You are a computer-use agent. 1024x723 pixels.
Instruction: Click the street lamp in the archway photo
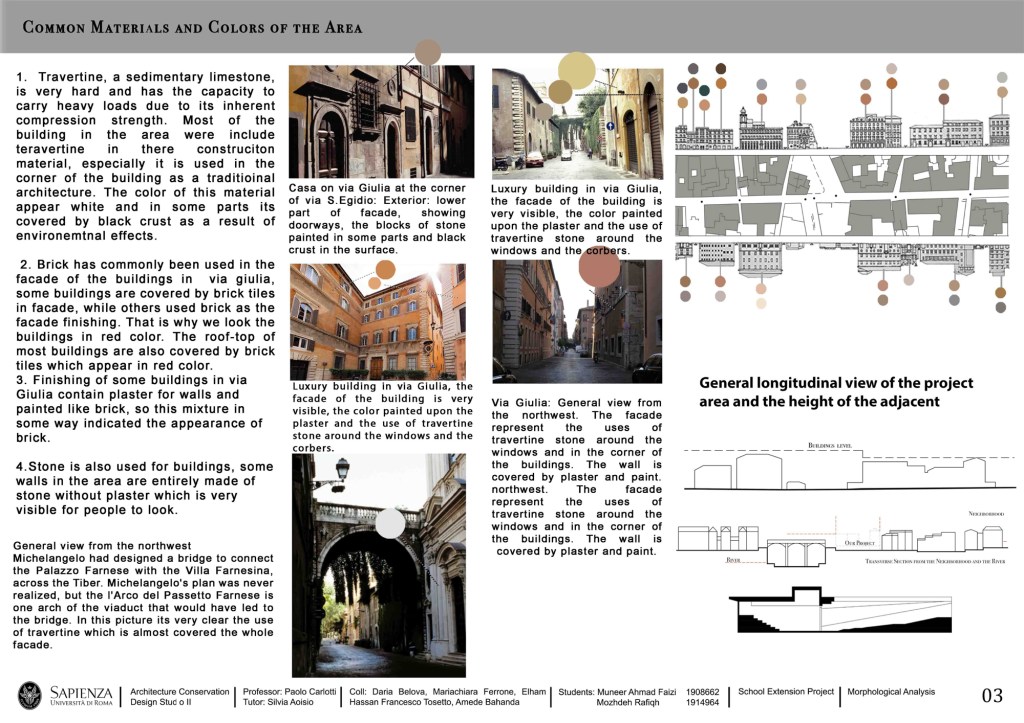(x=342, y=469)
